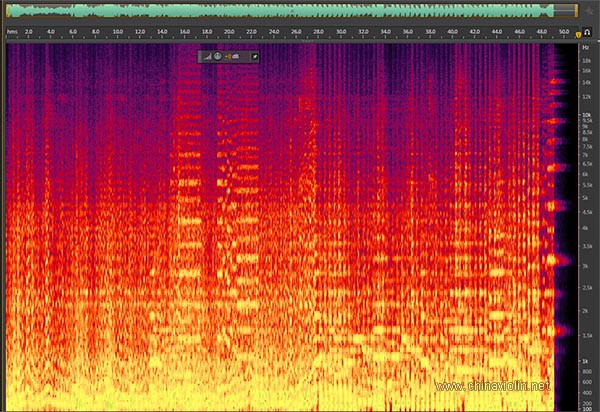600x412 pixels.
Task: Click the 10k label on frequency ruler
Action: coord(586,114)
